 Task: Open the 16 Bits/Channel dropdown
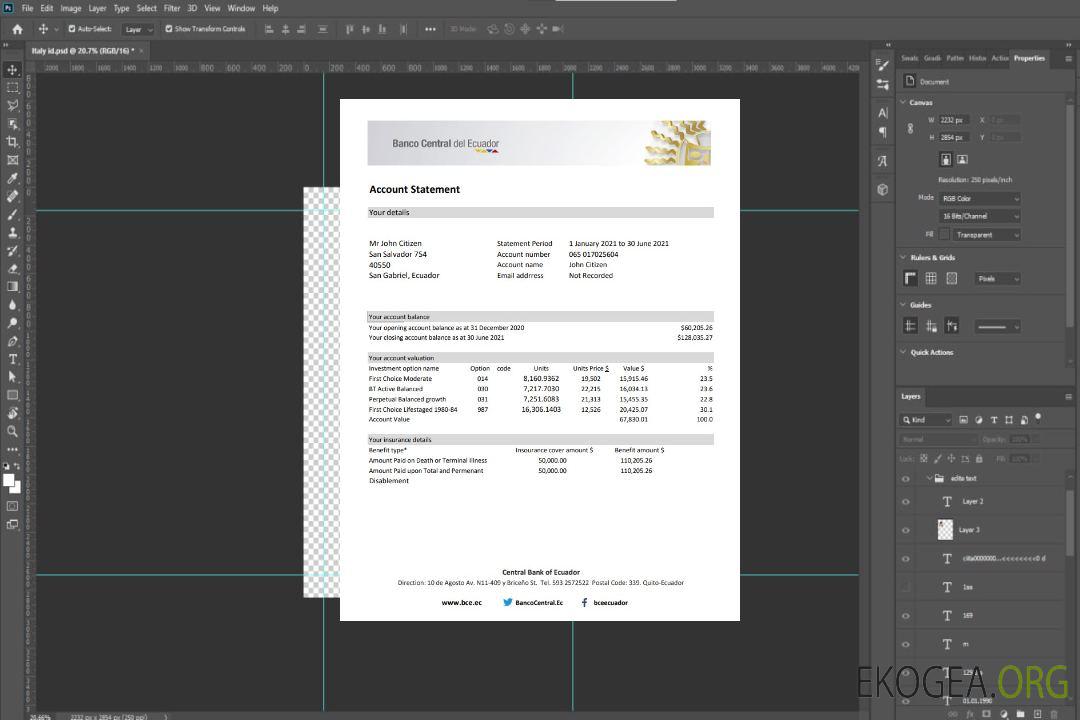[979, 216]
